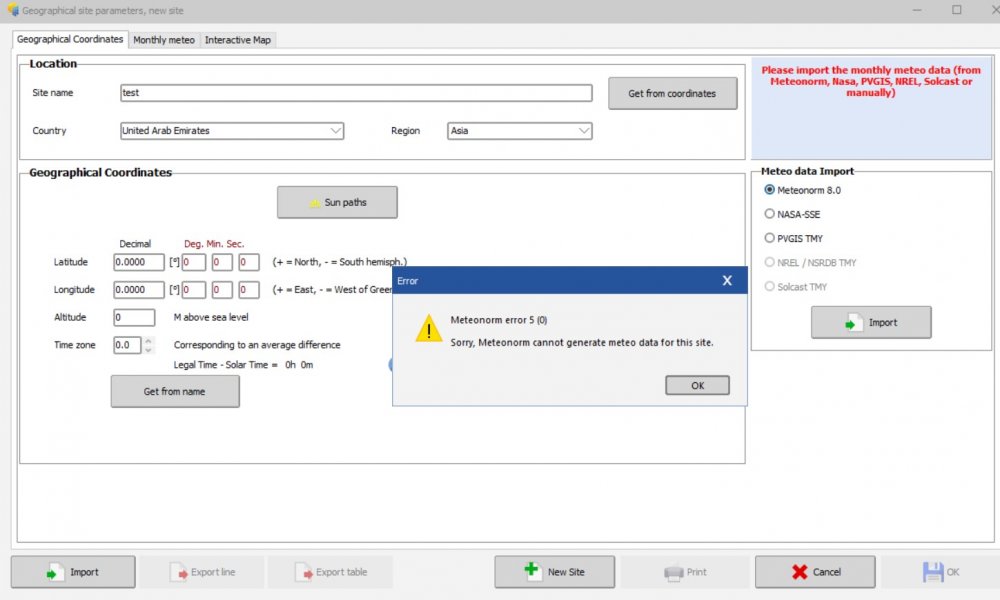Close the Error dialog with X
This screenshot has height=600, width=1000.
[x=727, y=281]
